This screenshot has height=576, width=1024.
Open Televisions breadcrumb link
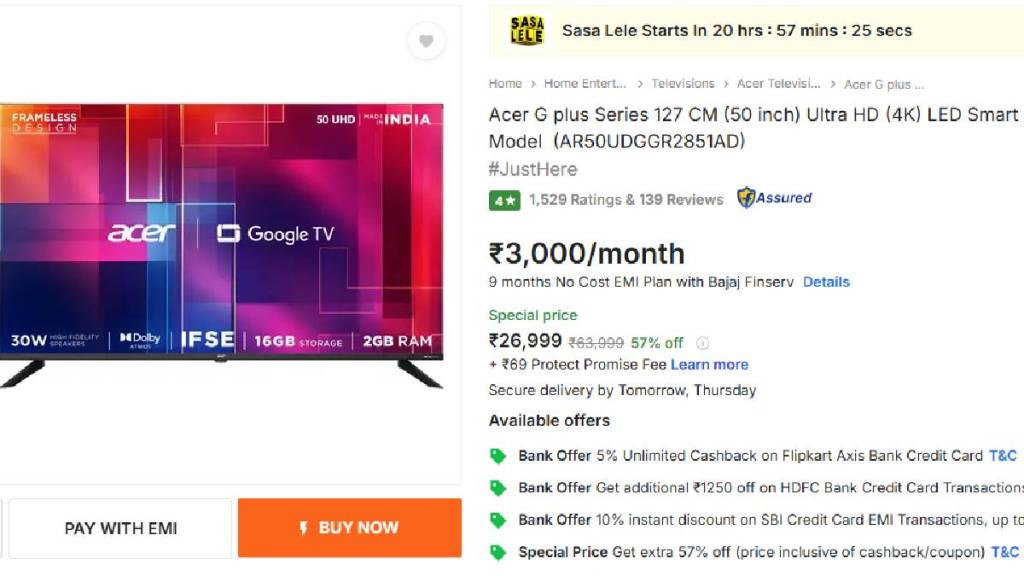(682, 84)
